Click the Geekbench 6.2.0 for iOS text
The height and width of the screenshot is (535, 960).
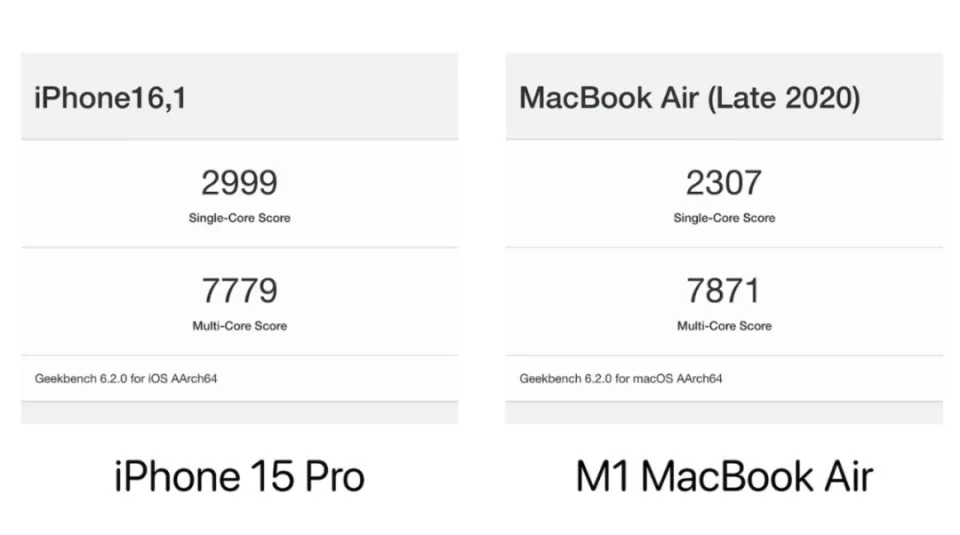126,379
